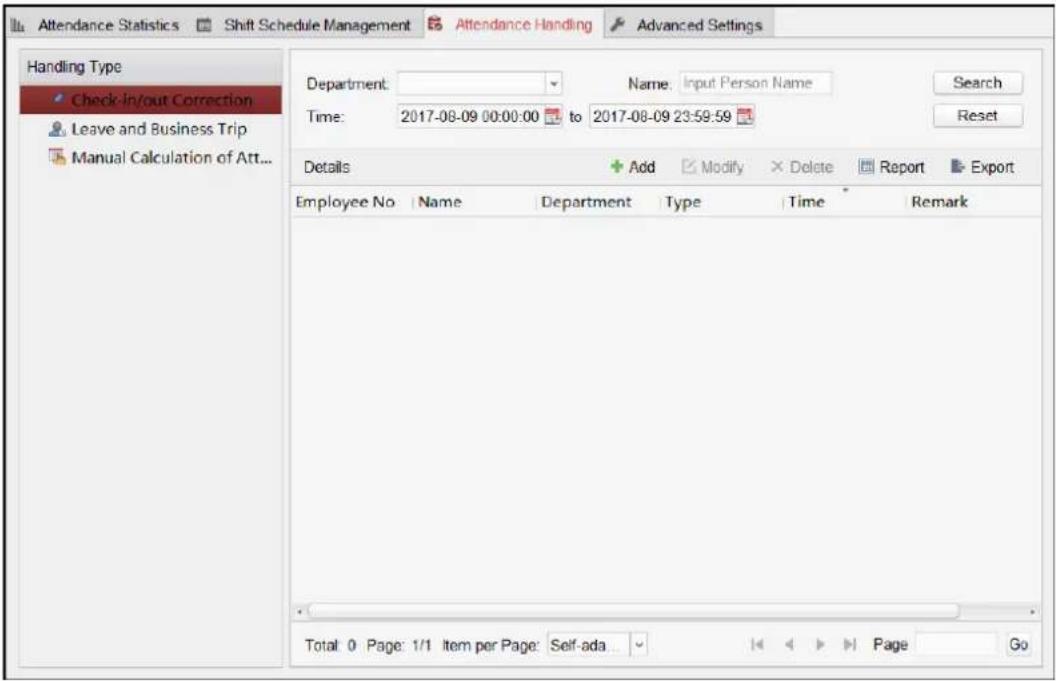Click the left scroll arrow of horizontal scrollbar
The width and height of the screenshot is (1056, 681).
pos(300,612)
